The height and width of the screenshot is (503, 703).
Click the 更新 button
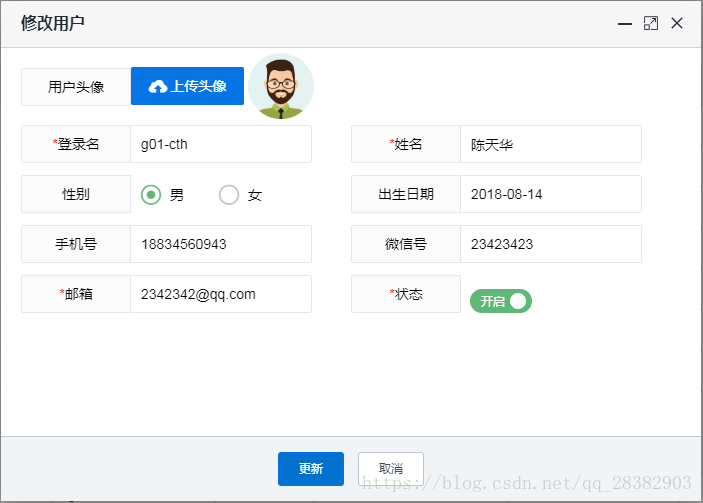tap(311, 468)
